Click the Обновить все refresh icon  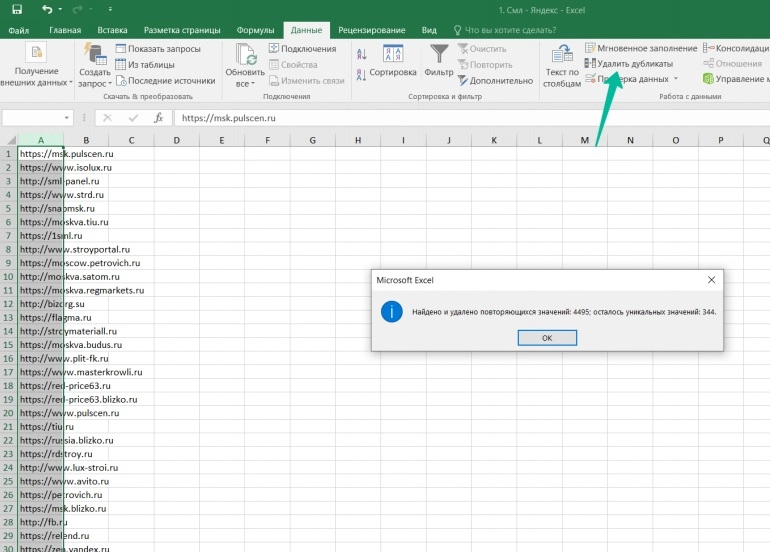pyautogui.click(x=246, y=55)
